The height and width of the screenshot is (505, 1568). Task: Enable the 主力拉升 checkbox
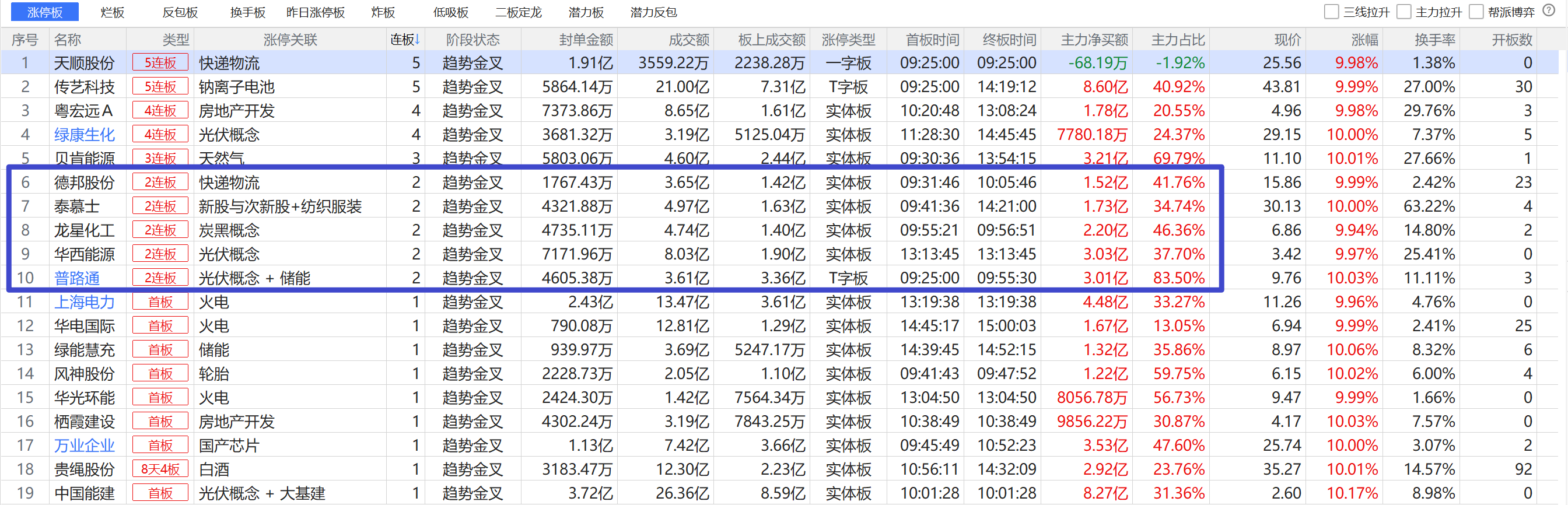pyautogui.click(x=1403, y=12)
